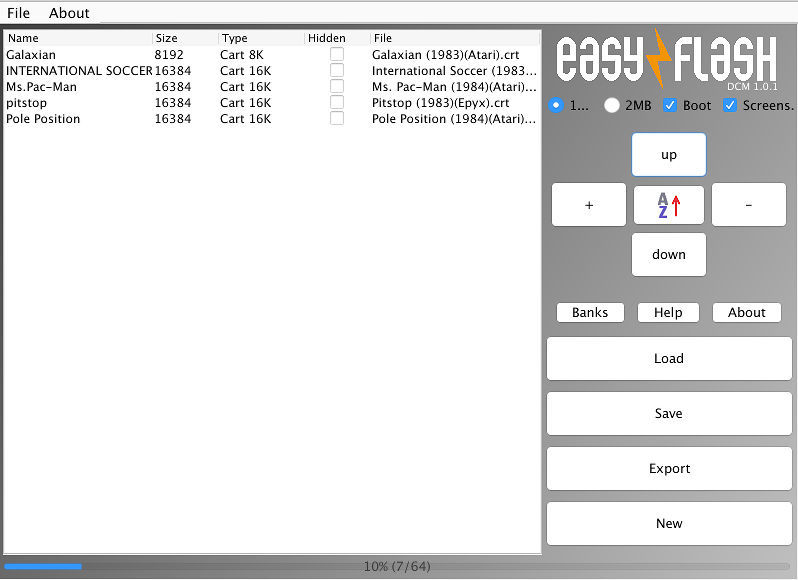Click the easyFlash logo
798x580 pixels.
coord(666,60)
